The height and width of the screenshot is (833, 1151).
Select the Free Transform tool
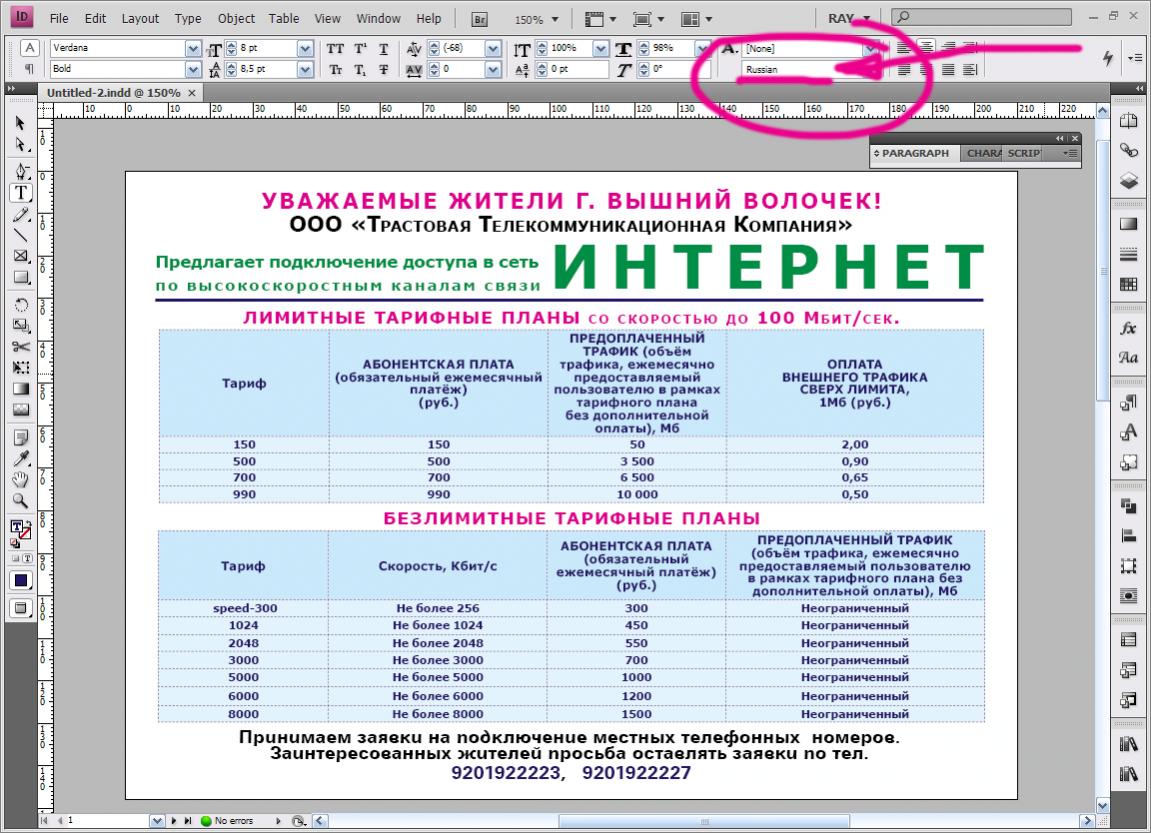coord(21,368)
